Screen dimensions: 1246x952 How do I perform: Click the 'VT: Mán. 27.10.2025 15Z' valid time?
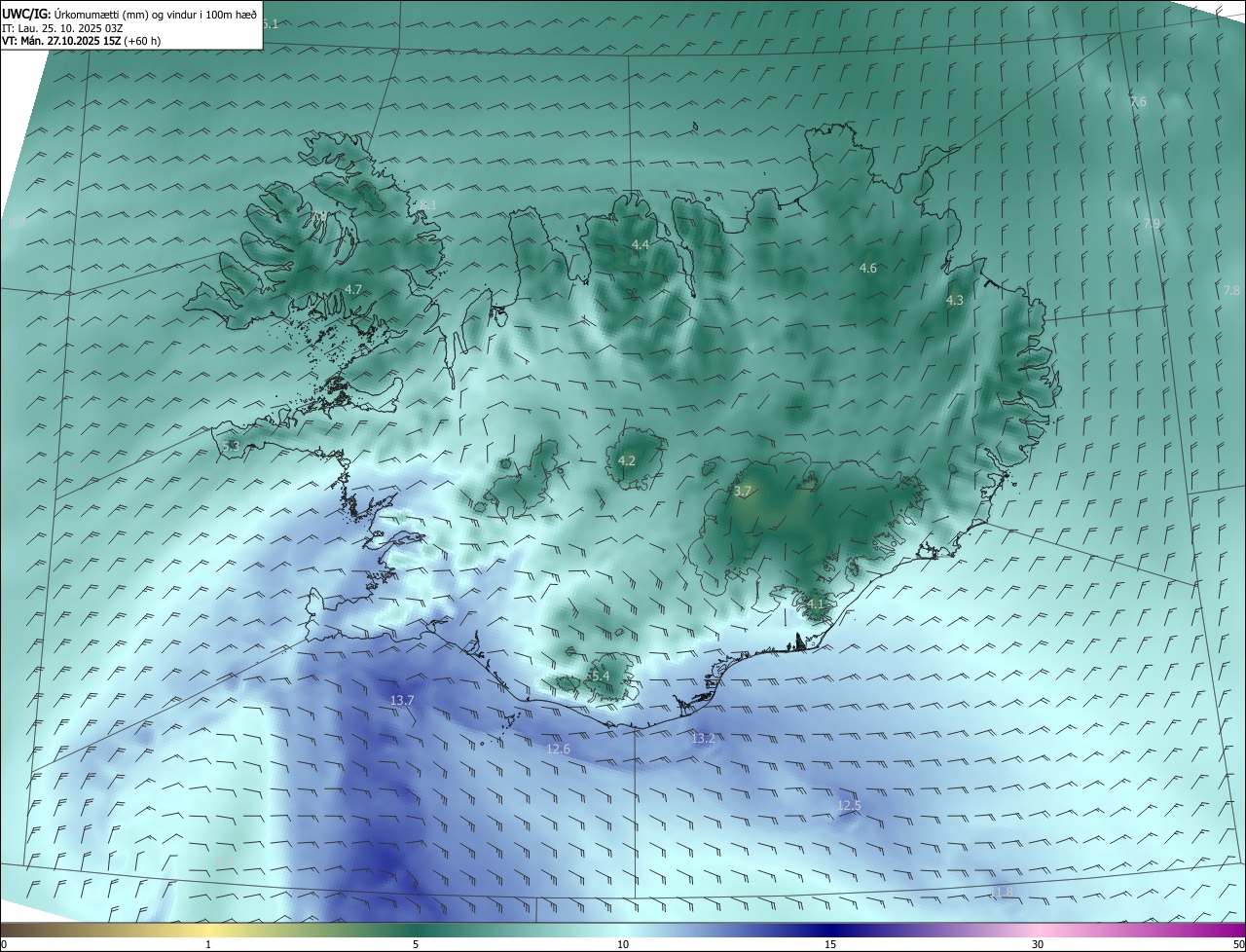click(x=60, y=41)
